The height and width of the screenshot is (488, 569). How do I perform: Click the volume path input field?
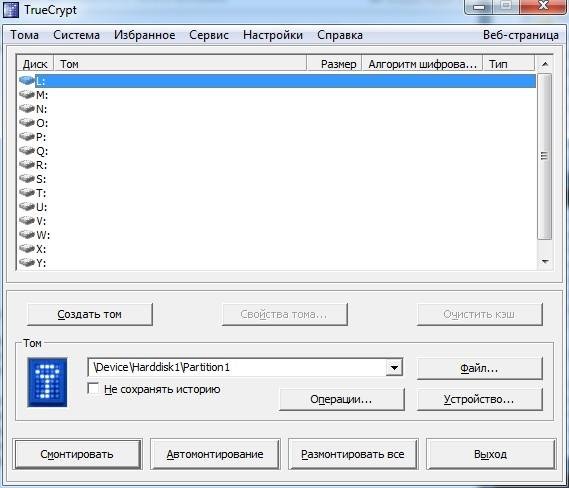(237, 368)
